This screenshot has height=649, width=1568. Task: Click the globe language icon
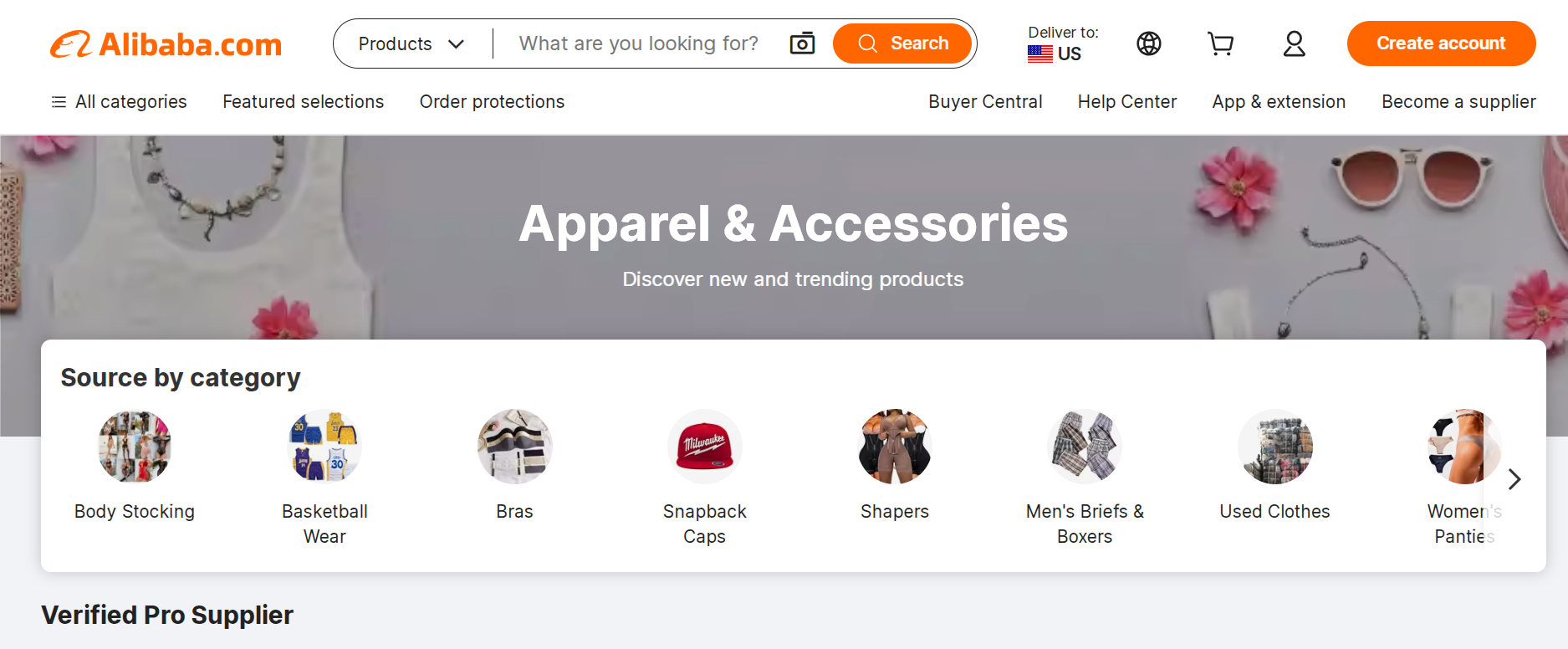(1148, 43)
